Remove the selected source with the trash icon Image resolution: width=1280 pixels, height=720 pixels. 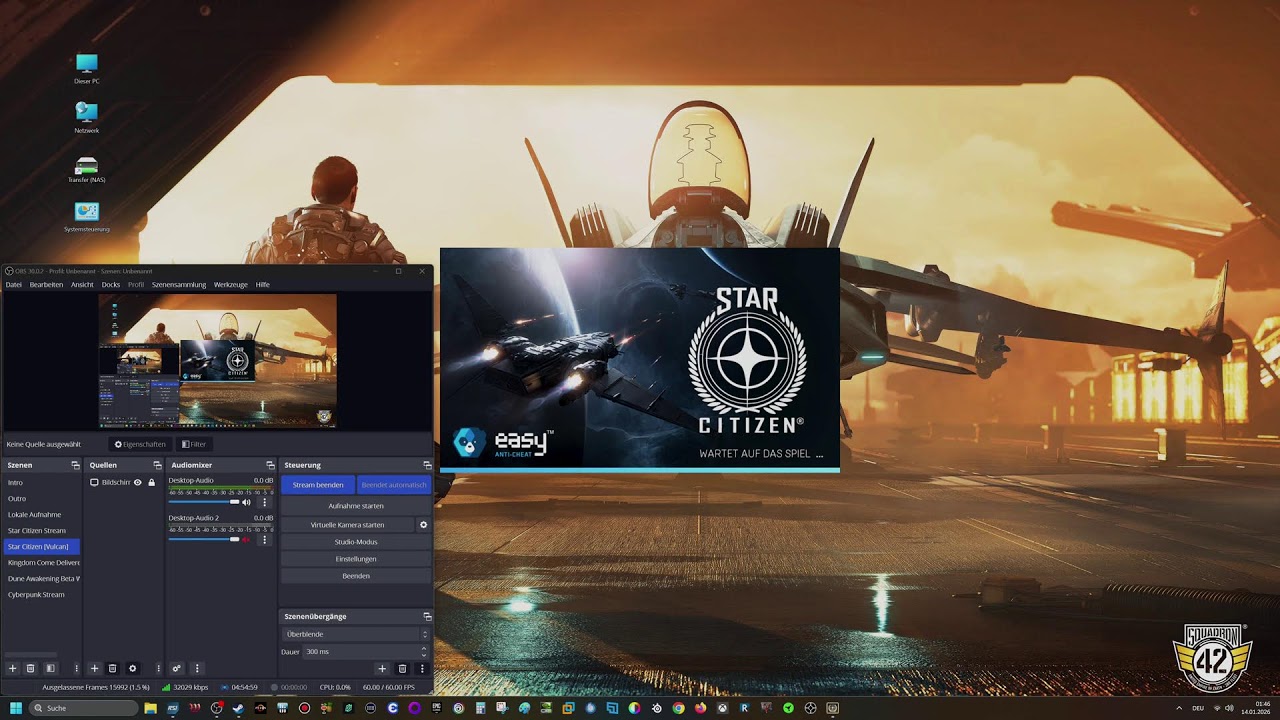tap(112, 668)
